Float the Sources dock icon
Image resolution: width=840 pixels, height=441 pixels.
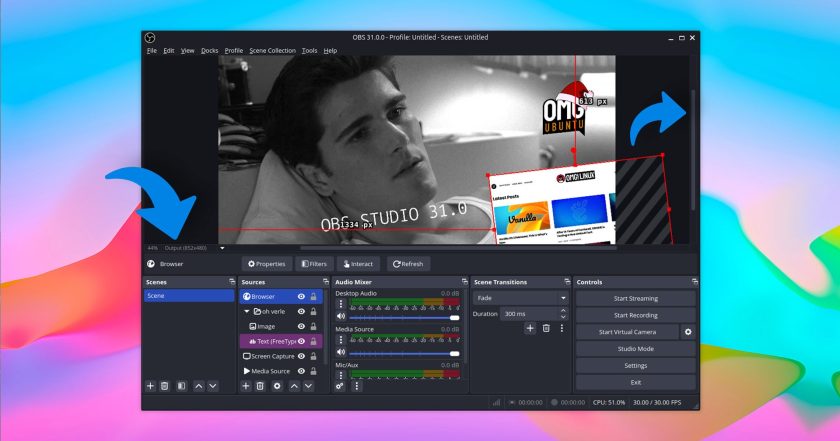pos(326,282)
